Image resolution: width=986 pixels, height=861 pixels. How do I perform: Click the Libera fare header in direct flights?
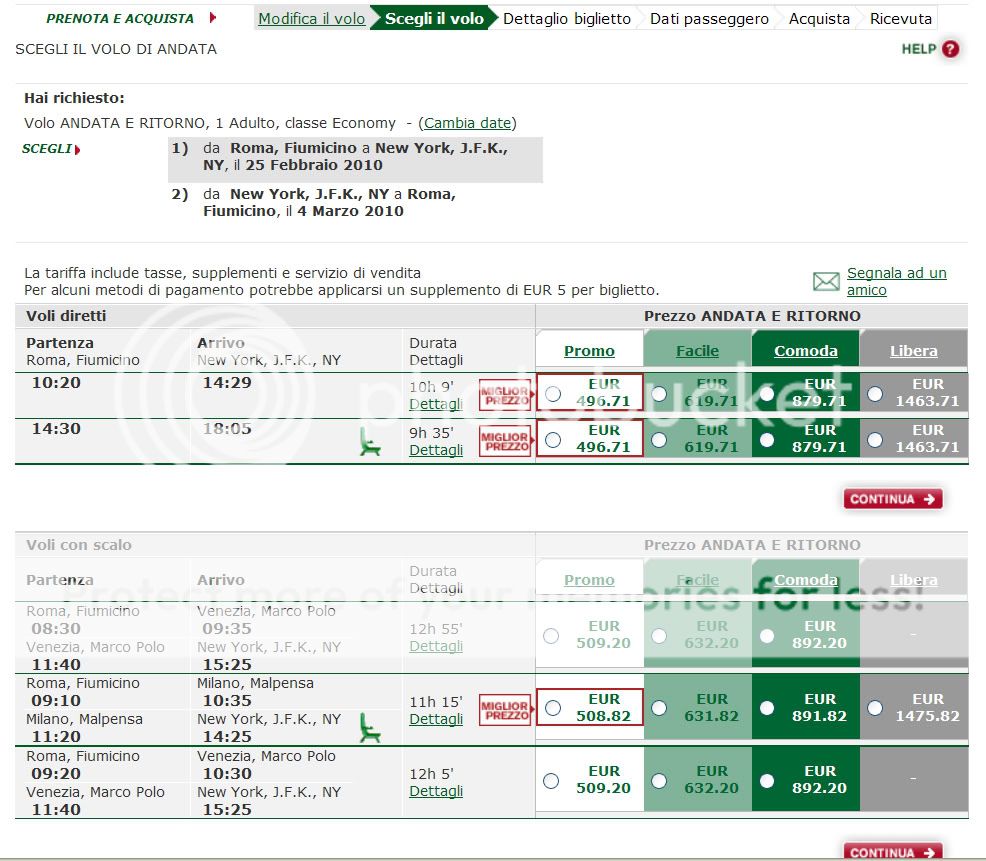click(x=913, y=350)
